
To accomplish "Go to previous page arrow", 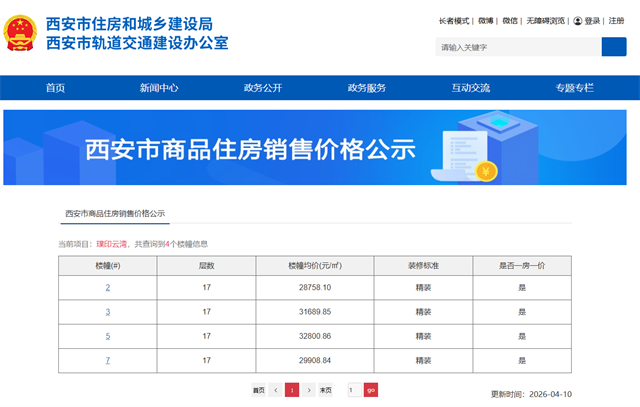I will pyautogui.click(x=275, y=390).
